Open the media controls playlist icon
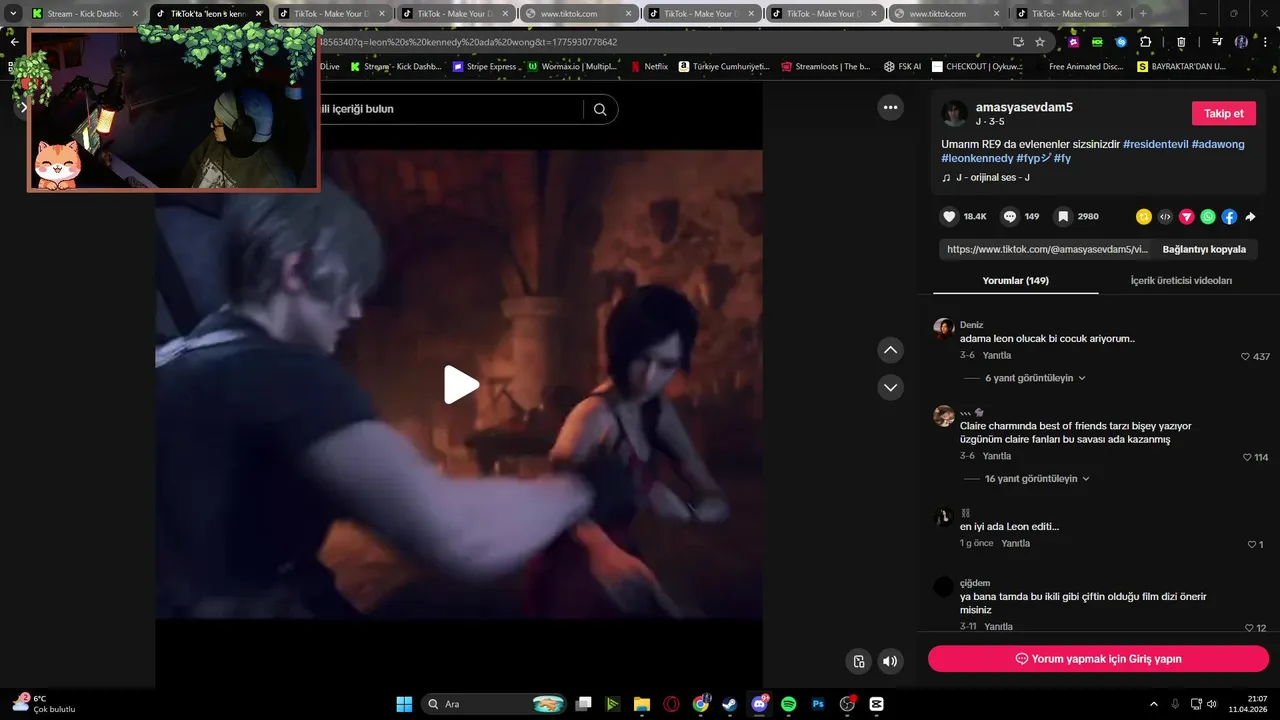The height and width of the screenshot is (720, 1280). pyautogui.click(x=1217, y=42)
